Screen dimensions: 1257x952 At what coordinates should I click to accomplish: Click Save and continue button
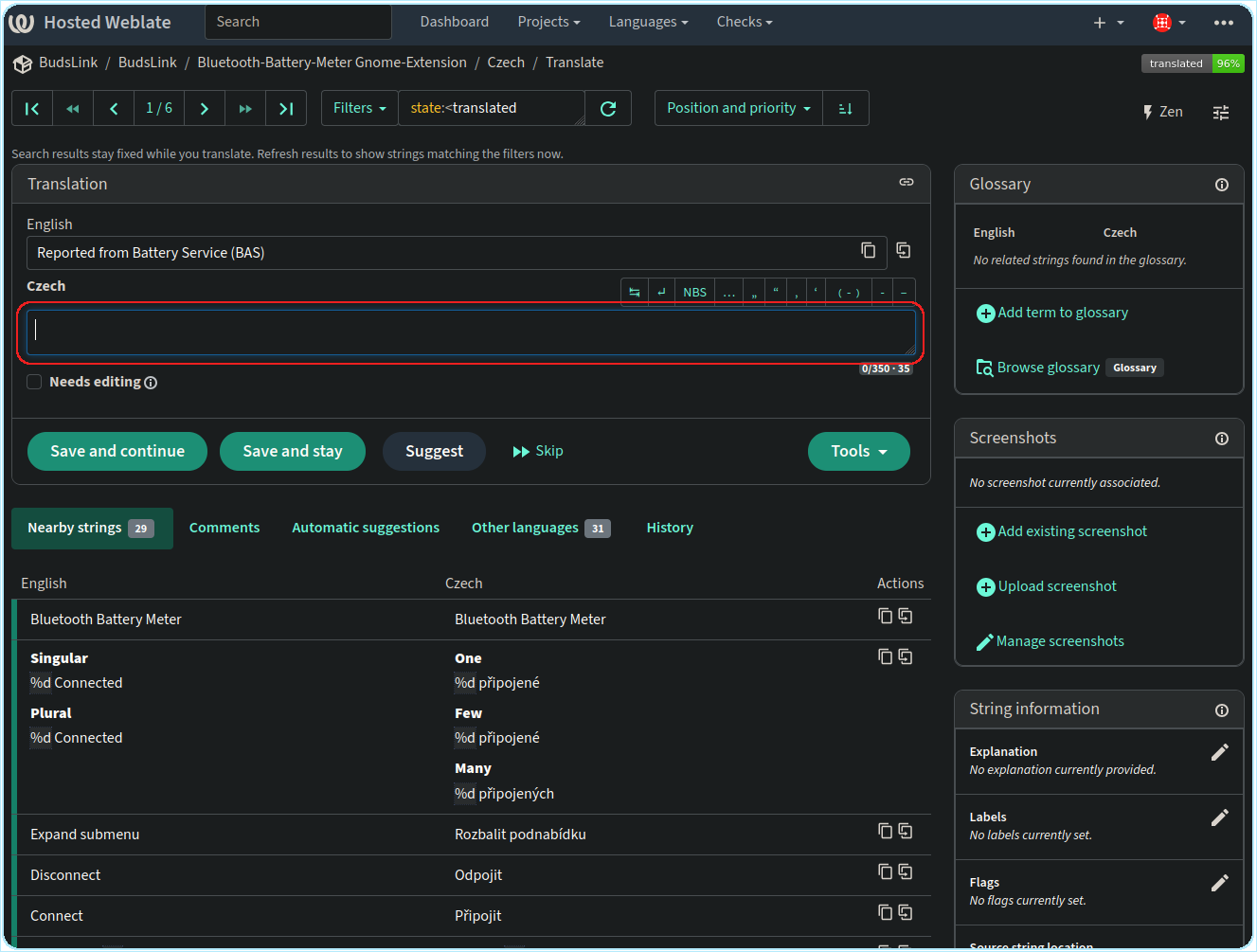point(117,452)
